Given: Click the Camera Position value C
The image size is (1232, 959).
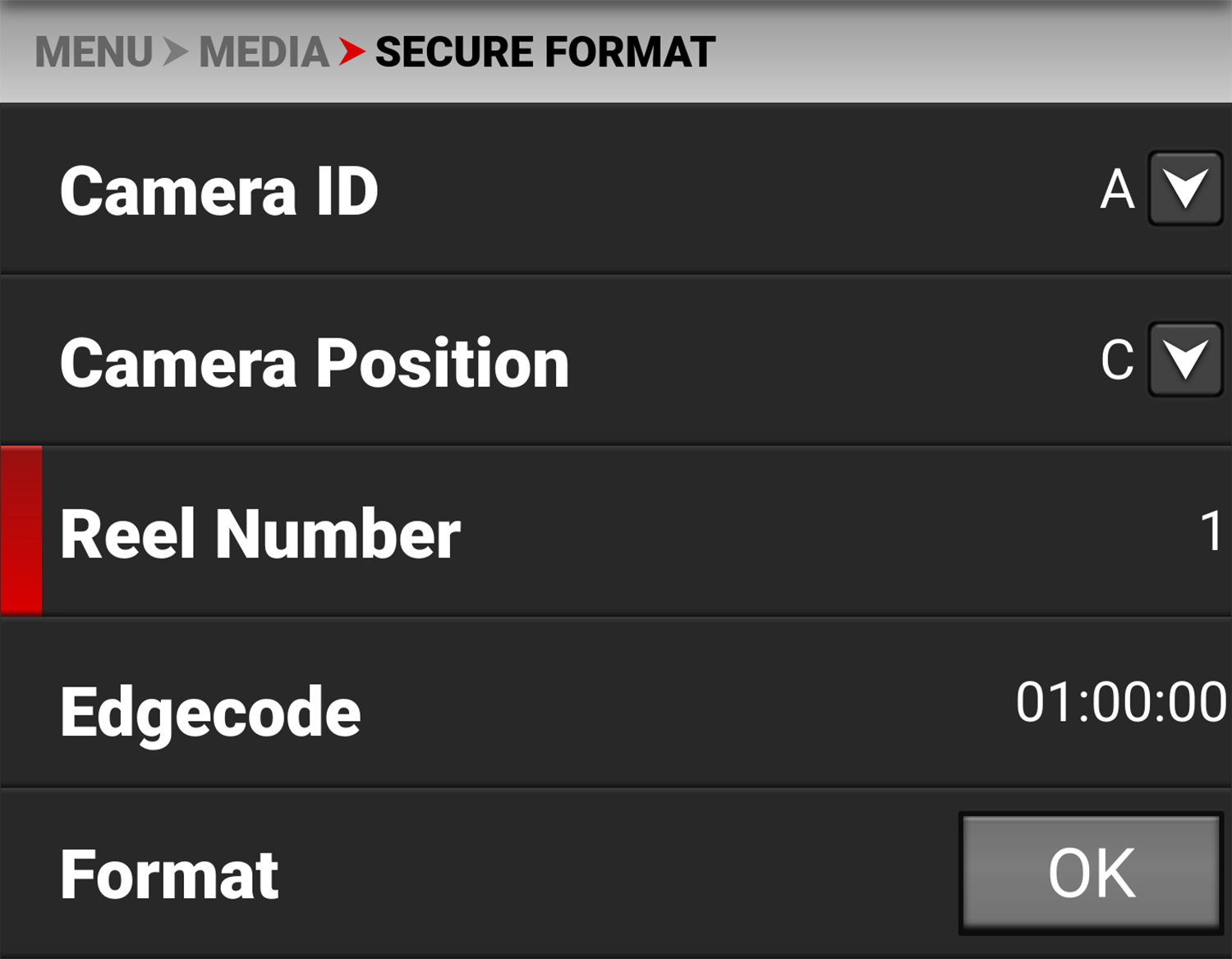Looking at the screenshot, I should [1117, 360].
